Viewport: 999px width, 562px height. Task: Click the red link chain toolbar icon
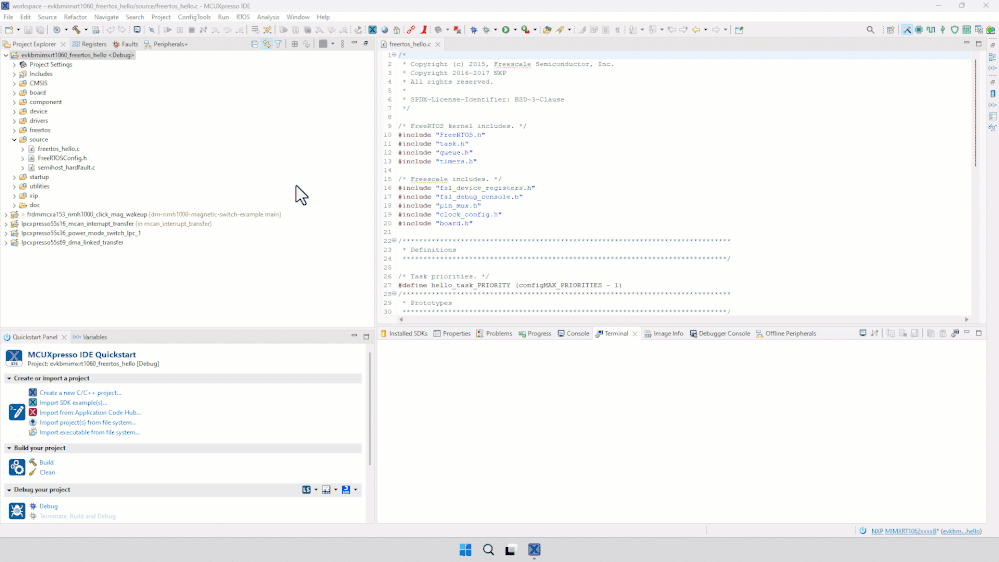411,30
